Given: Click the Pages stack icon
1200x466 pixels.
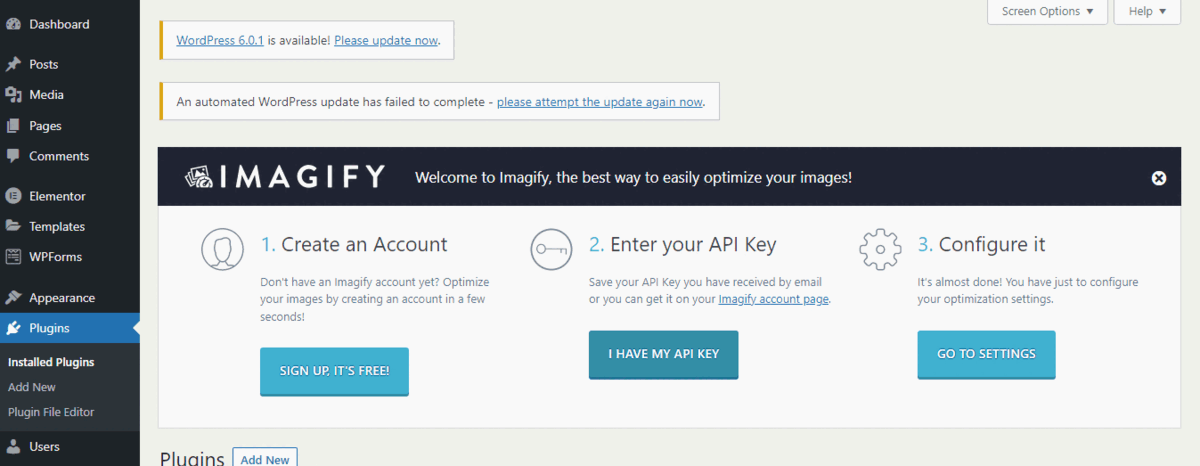Looking at the screenshot, I should 13,126.
